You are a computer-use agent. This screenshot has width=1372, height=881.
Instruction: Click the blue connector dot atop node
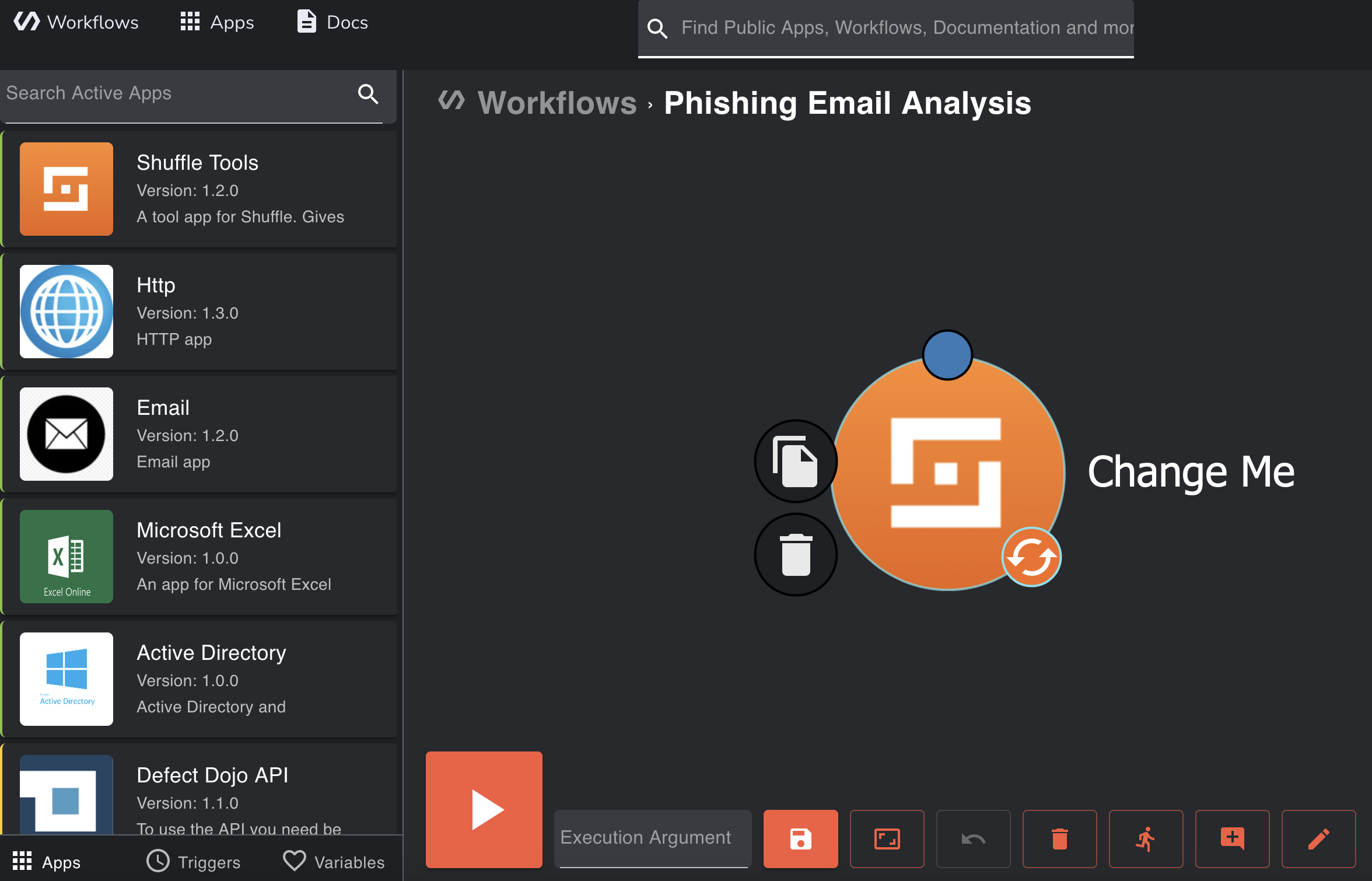947,355
